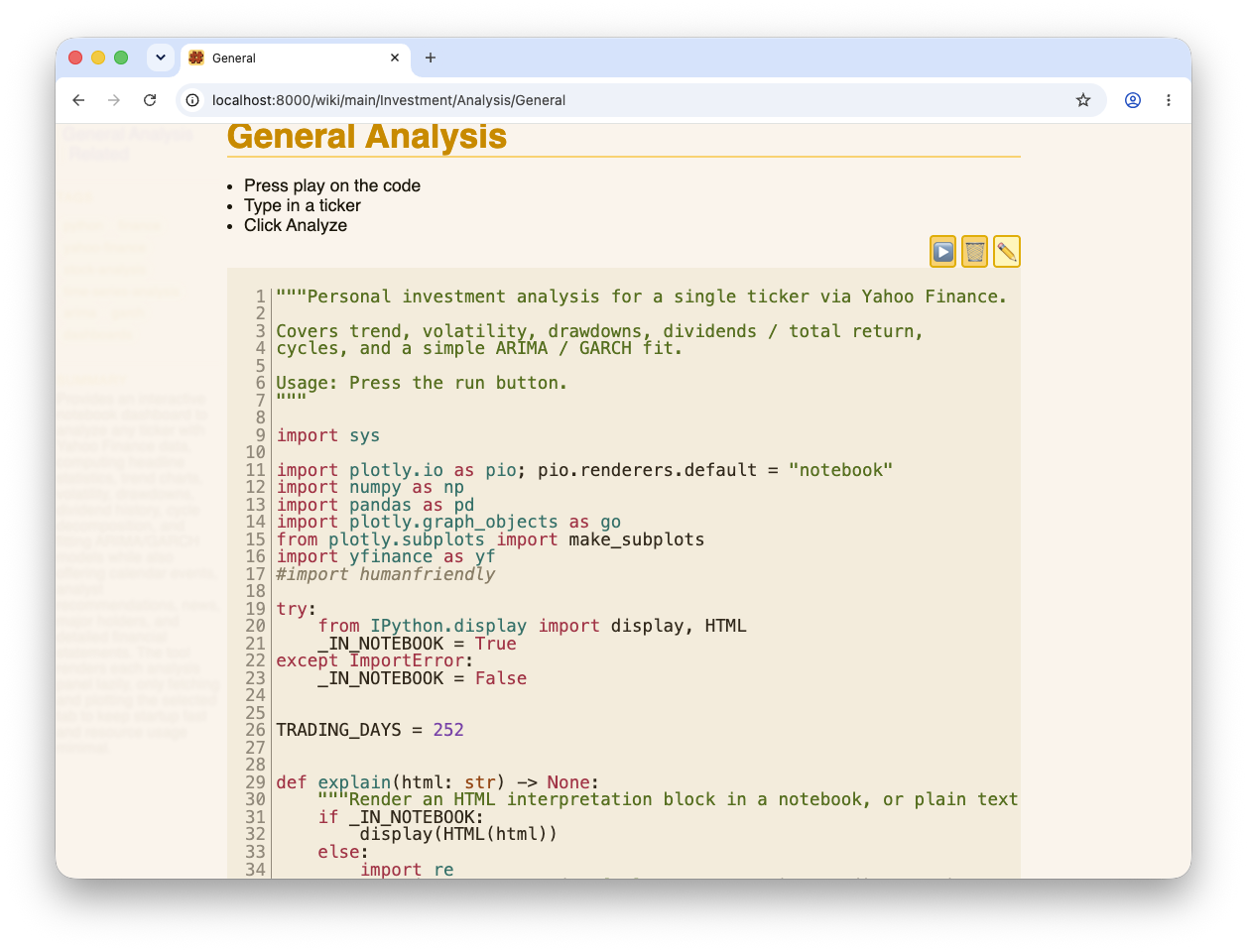Run the code with the play icon
Image resolution: width=1247 pixels, height=952 pixels.
coord(942,252)
